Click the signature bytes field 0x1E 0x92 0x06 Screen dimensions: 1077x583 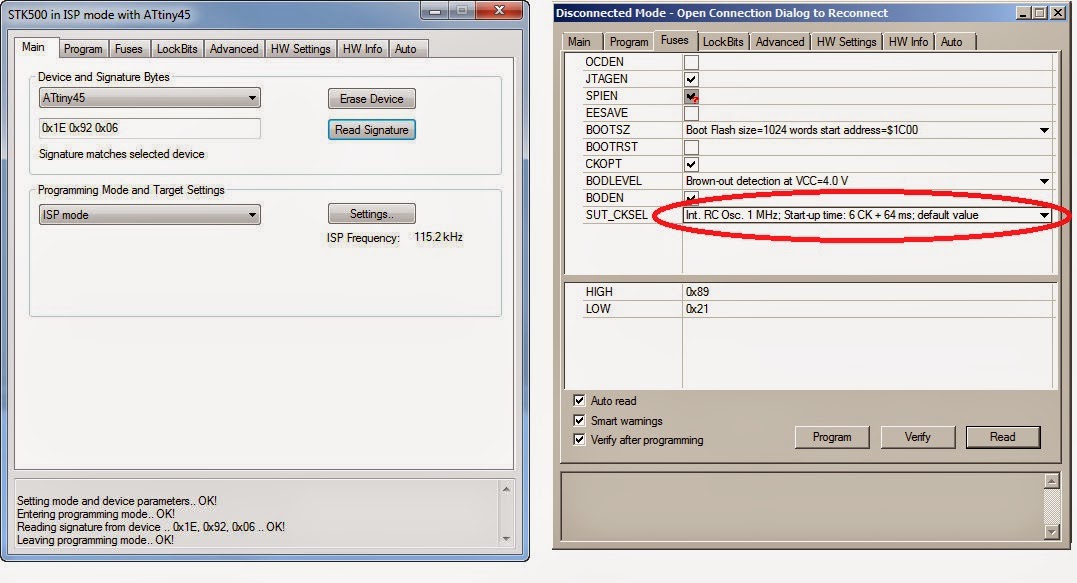(x=150, y=128)
